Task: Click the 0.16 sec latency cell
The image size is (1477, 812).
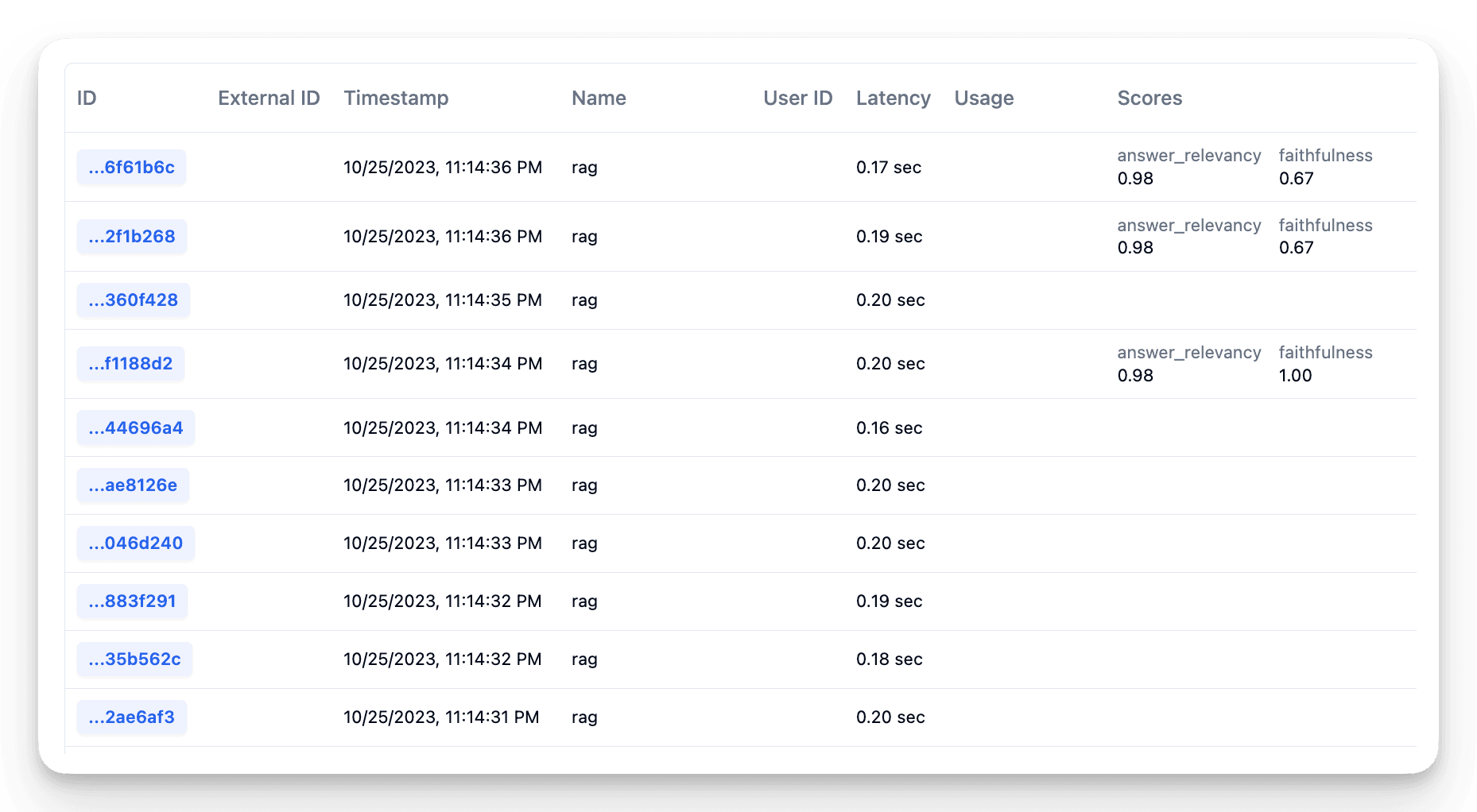Action: pos(889,428)
